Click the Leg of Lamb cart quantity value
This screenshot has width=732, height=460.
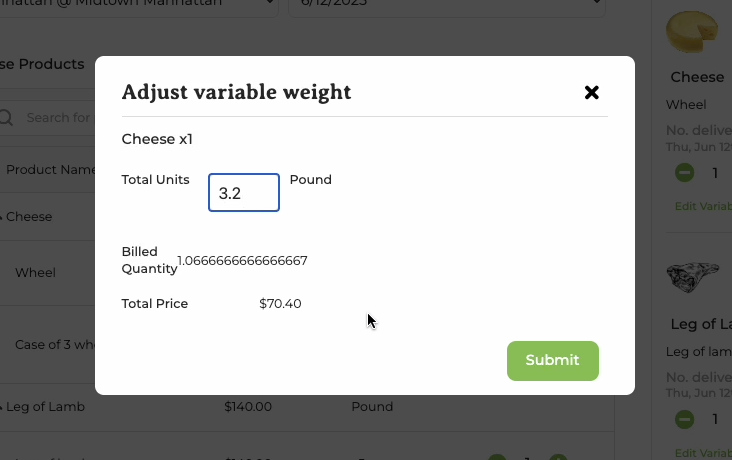pyautogui.click(x=715, y=419)
